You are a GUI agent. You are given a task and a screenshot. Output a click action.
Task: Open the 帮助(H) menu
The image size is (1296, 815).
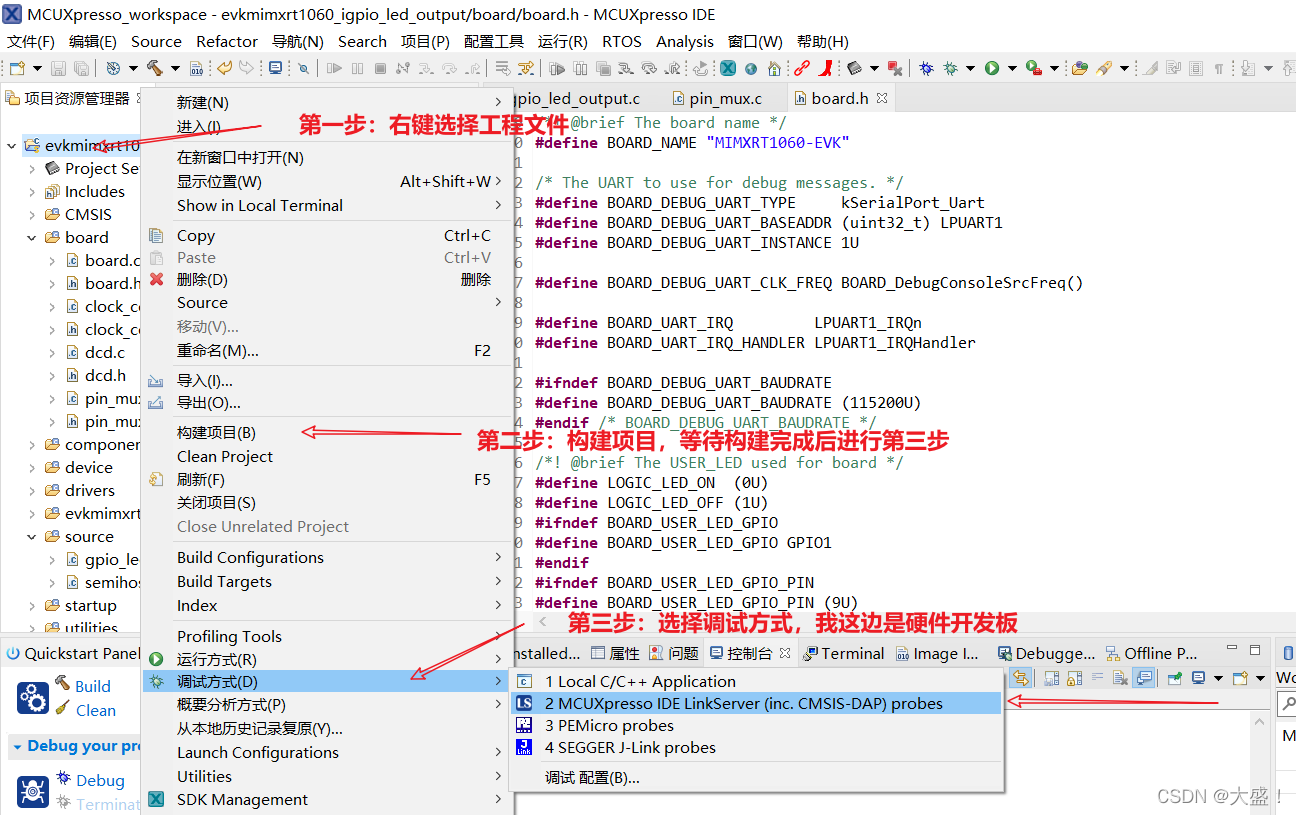823,41
